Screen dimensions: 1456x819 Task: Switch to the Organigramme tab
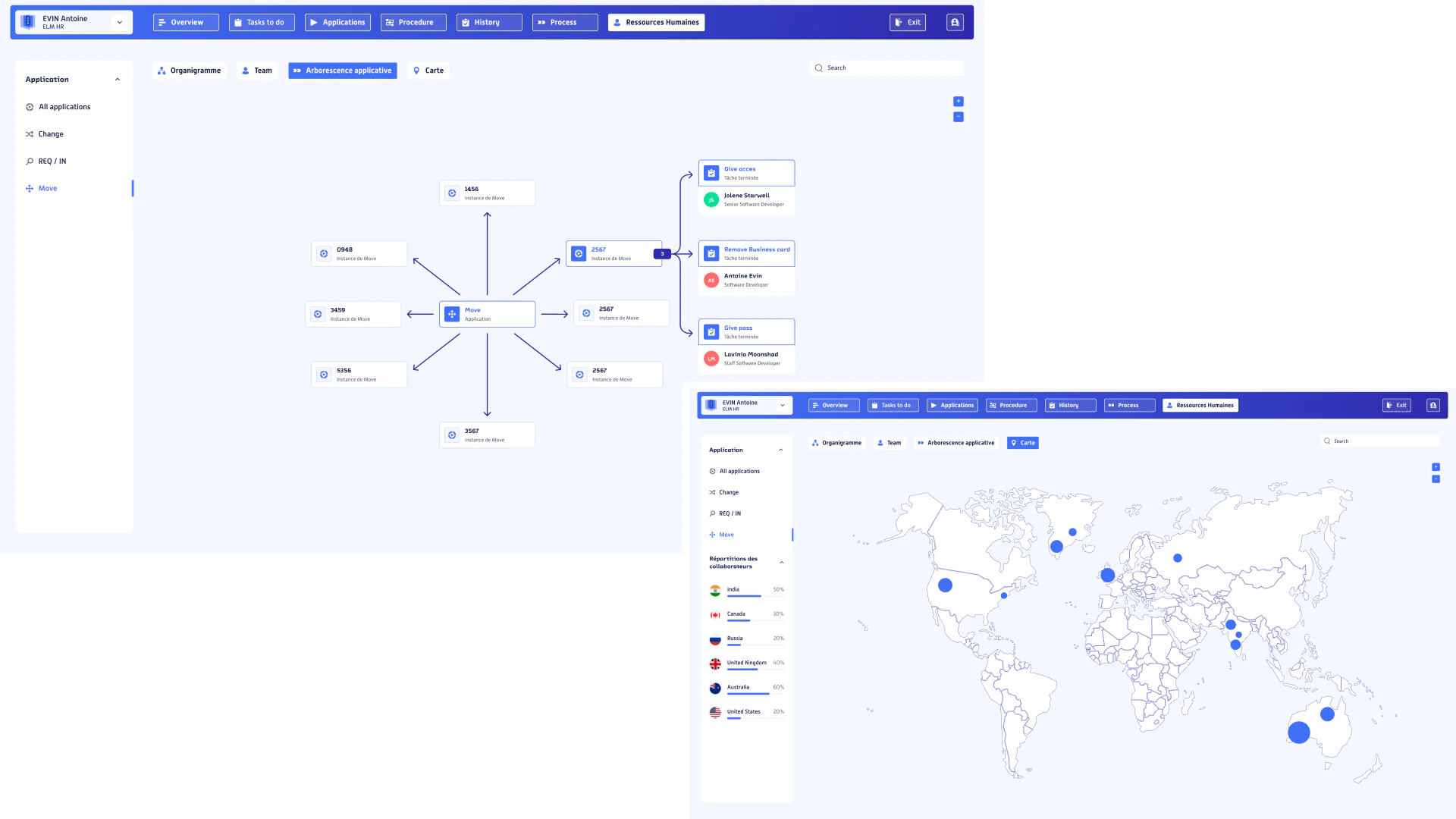pyautogui.click(x=189, y=71)
